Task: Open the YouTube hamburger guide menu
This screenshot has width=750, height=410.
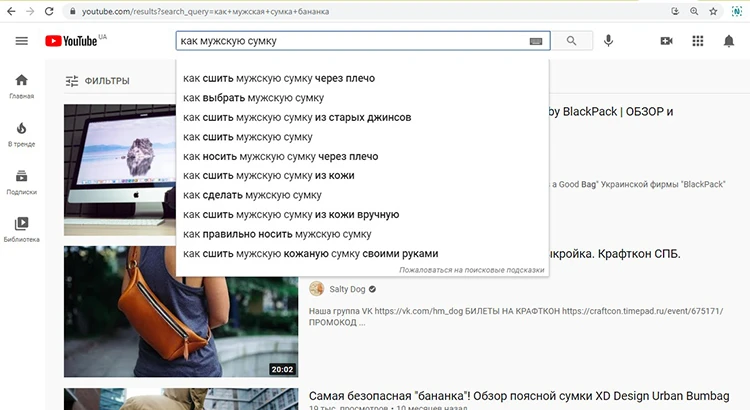Action: pos(22,41)
